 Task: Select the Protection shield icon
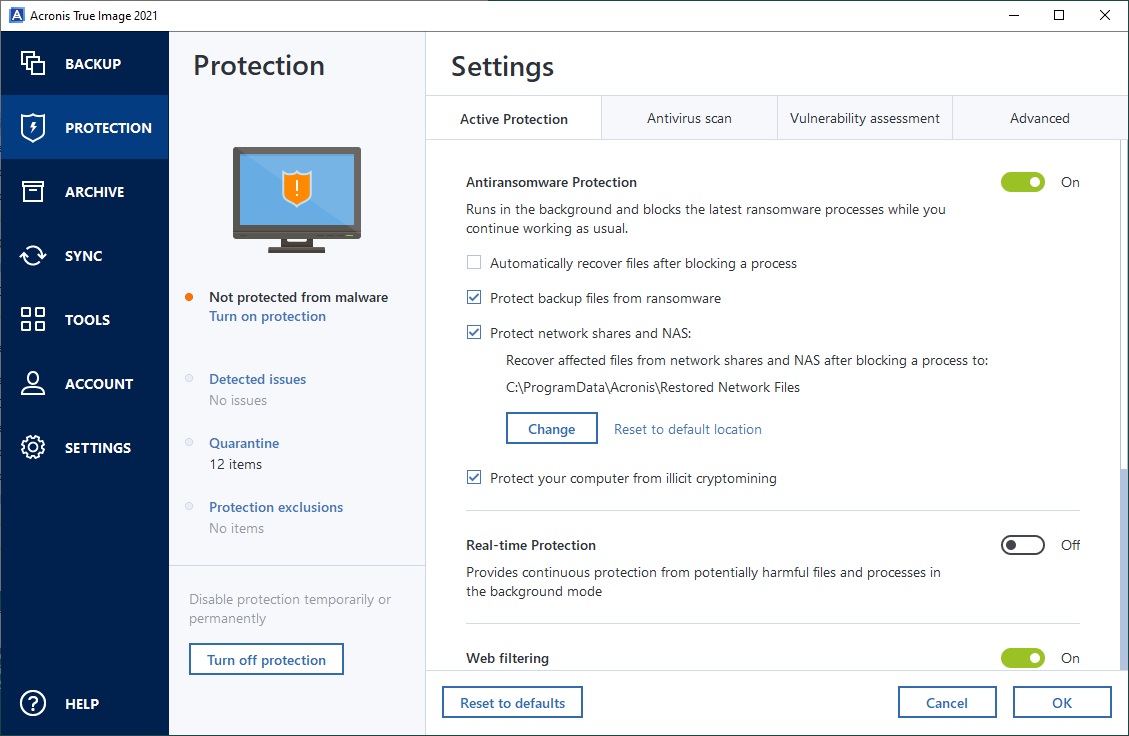[33, 128]
